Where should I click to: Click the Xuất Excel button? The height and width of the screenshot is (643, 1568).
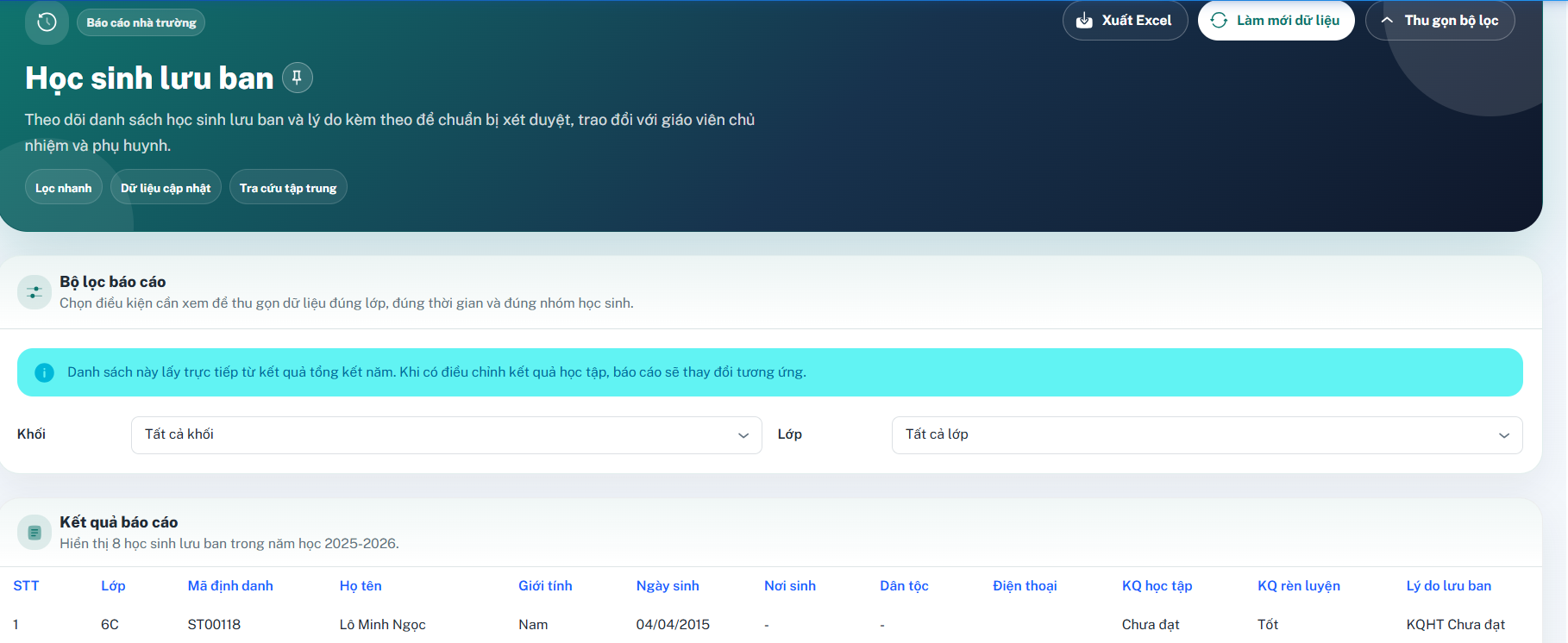point(1125,21)
